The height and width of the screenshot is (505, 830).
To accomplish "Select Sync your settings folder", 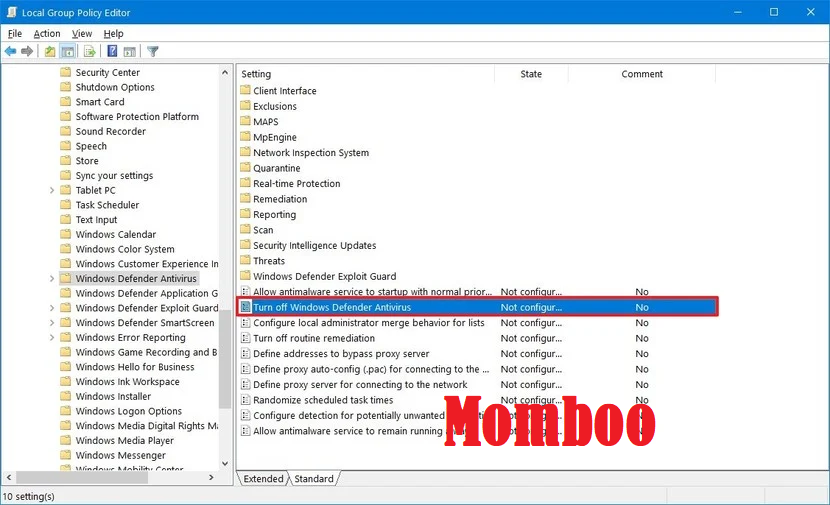I will (114, 176).
